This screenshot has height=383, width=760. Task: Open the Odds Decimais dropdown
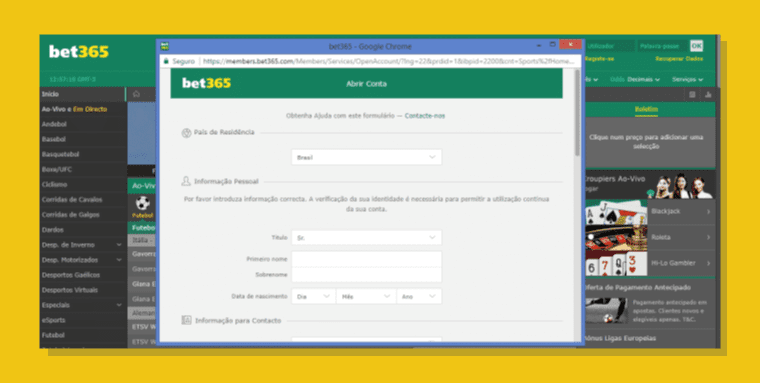635,80
